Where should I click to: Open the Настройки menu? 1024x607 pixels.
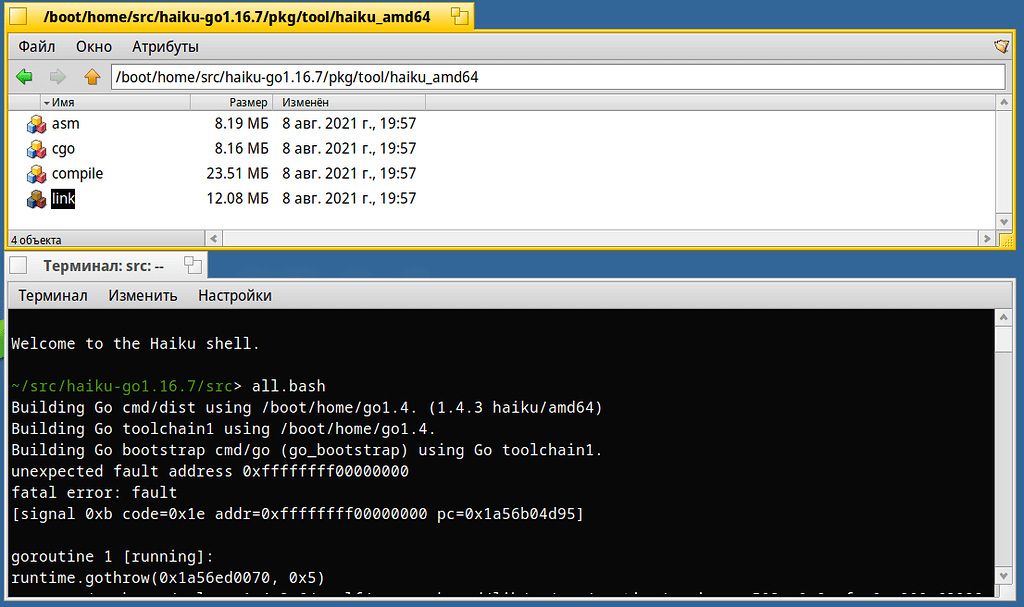click(x=234, y=295)
